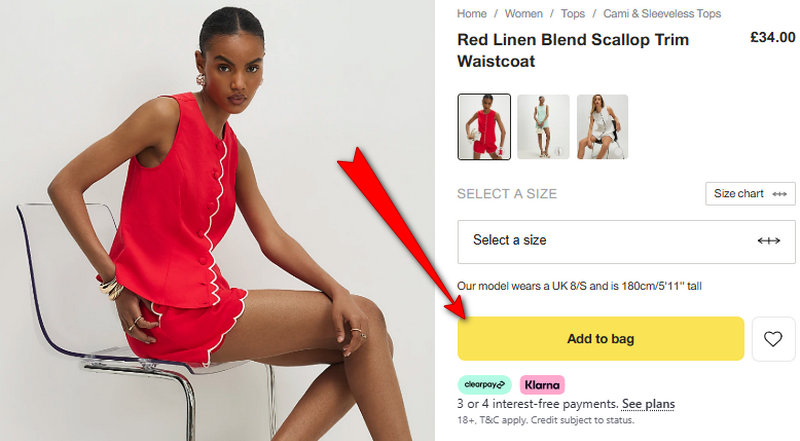Image resolution: width=800 pixels, height=441 pixels.
Task: Navigate to Tops breadcrumb
Action: pyautogui.click(x=572, y=14)
